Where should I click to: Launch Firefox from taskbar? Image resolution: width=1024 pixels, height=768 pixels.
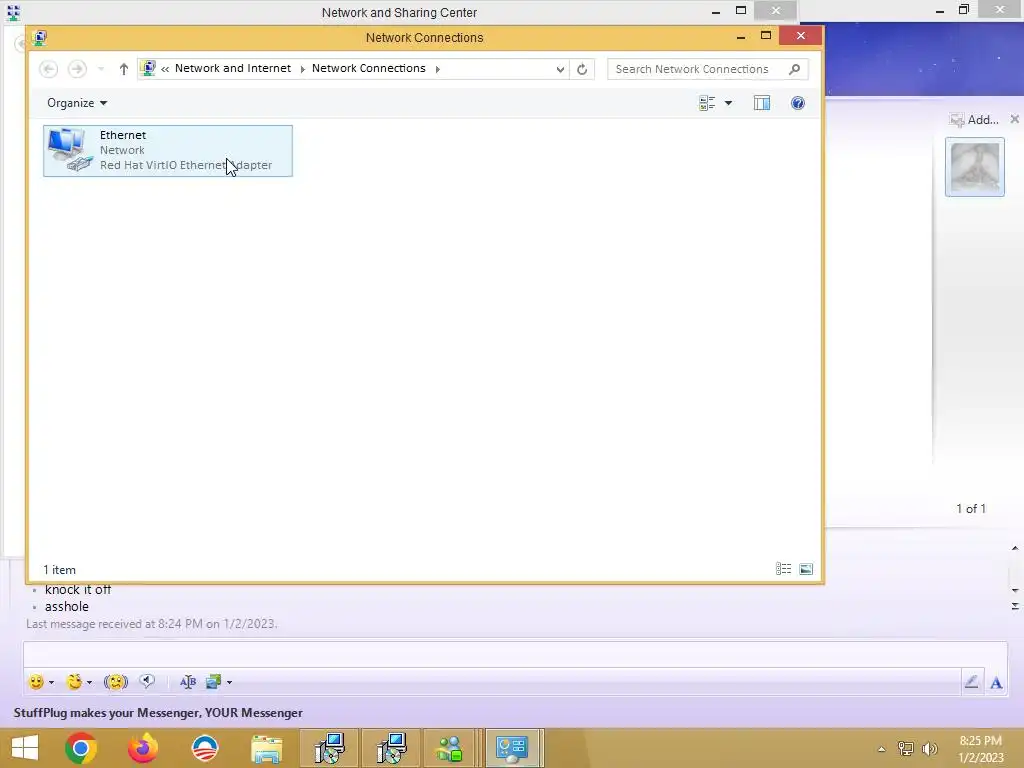click(143, 748)
